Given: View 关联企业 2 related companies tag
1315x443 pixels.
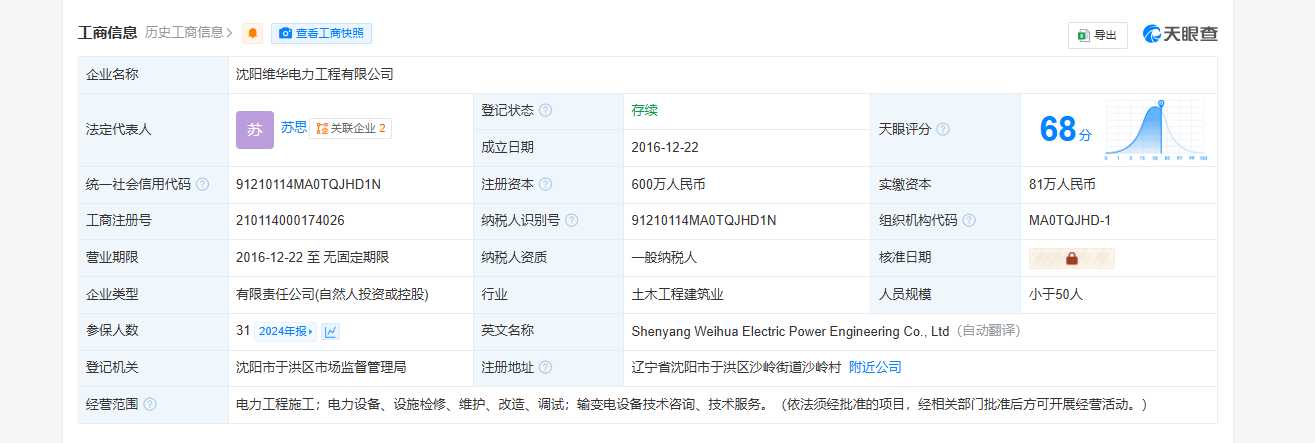Looking at the screenshot, I should (x=350, y=128).
